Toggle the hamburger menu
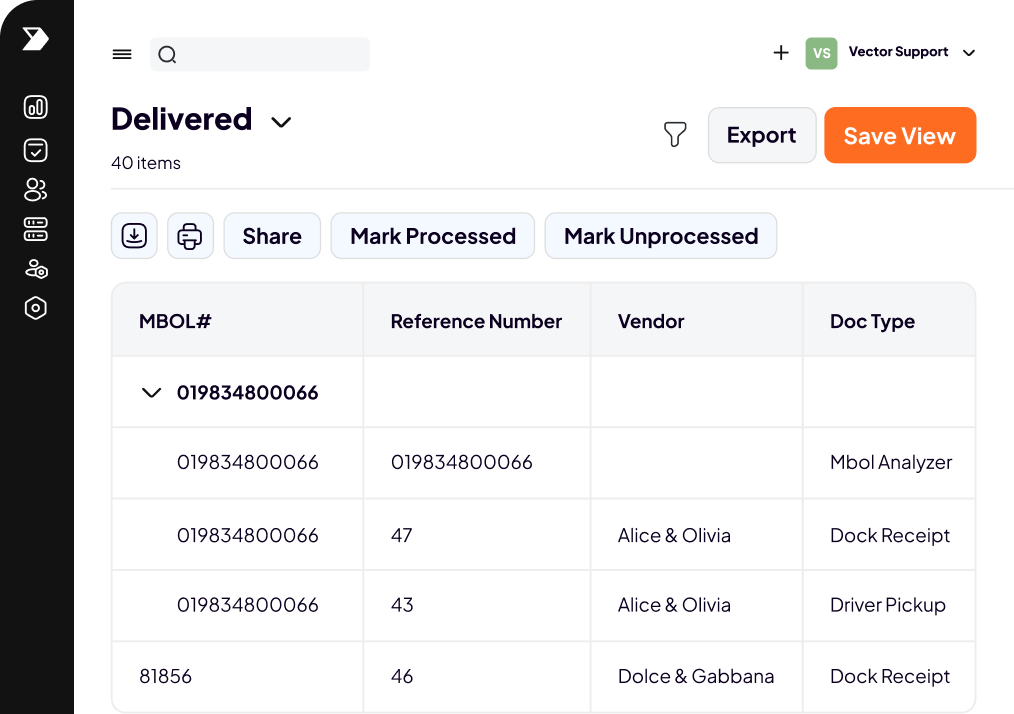 click(x=122, y=55)
